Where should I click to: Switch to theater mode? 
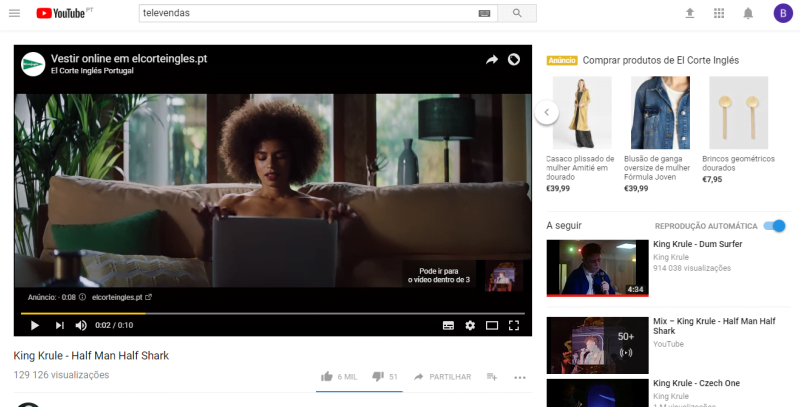(x=492, y=325)
